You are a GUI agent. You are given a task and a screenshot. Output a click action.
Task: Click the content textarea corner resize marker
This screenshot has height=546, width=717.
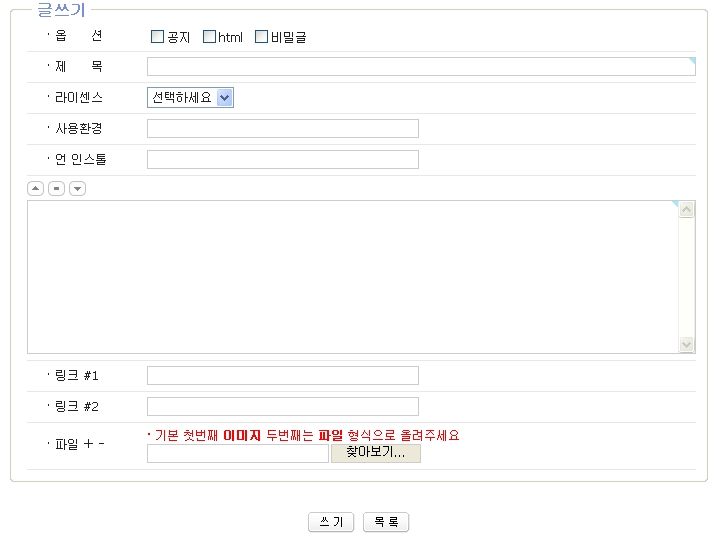click(x=675, y=205)
